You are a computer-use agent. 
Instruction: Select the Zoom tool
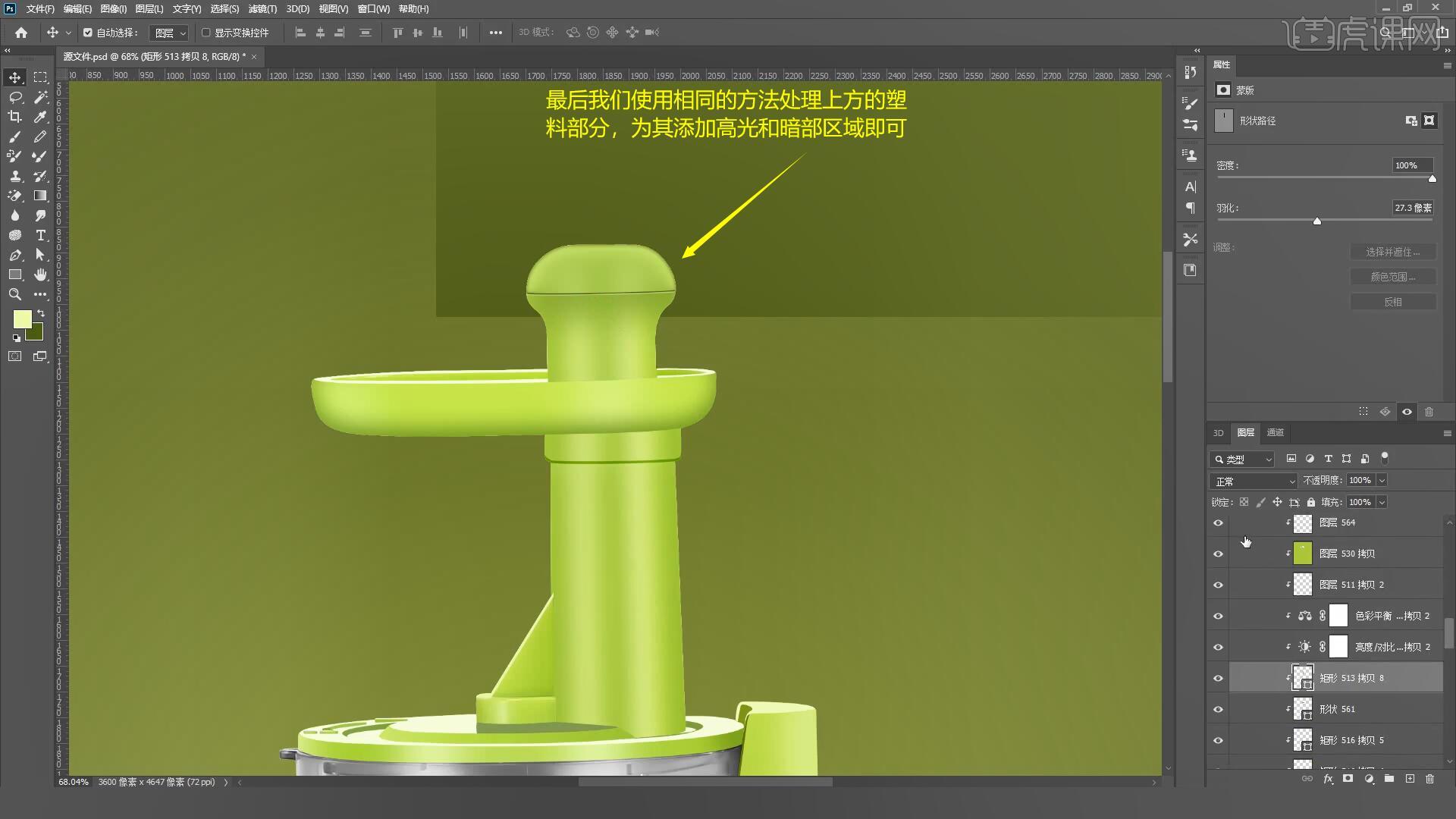click(x=14, y=294)
